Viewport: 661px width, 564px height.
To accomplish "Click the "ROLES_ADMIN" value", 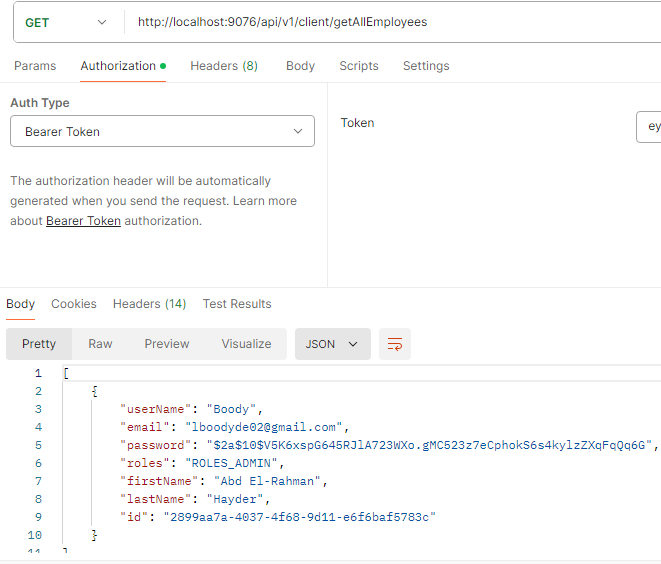I will coord(231,464).
